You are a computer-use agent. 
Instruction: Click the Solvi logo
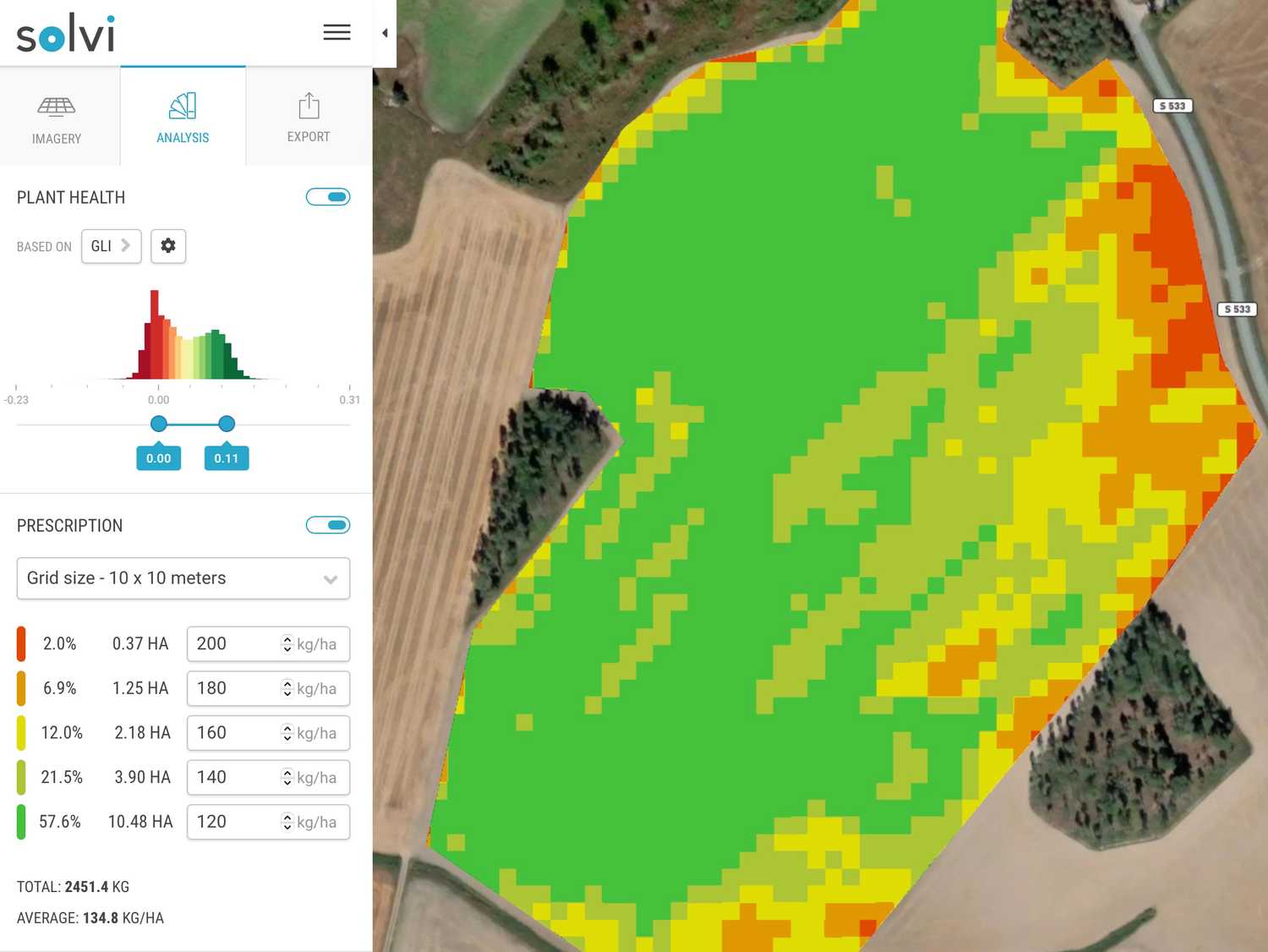(65, 33)
